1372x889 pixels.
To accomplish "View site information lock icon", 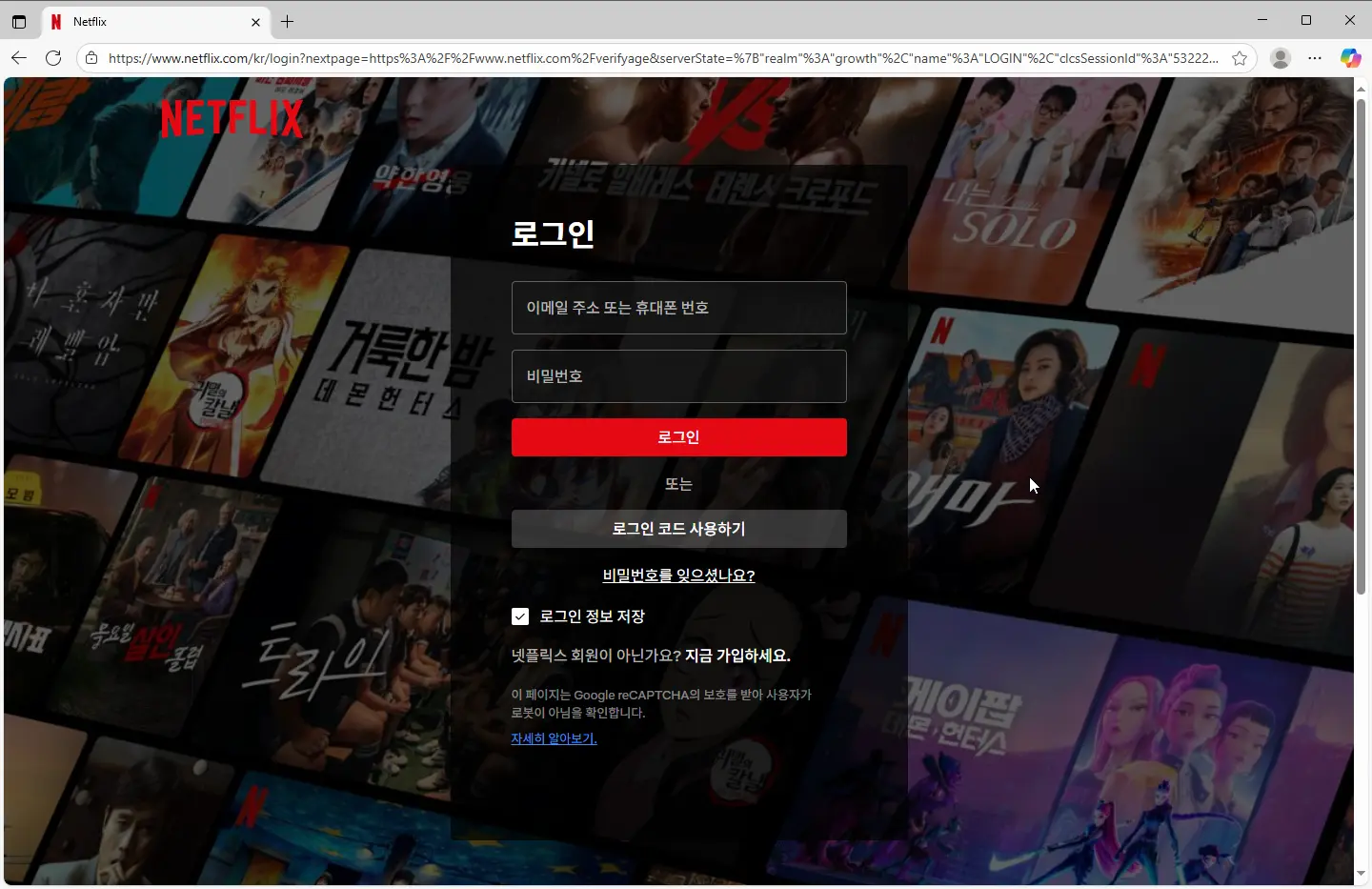I will [x=91, y=58].
